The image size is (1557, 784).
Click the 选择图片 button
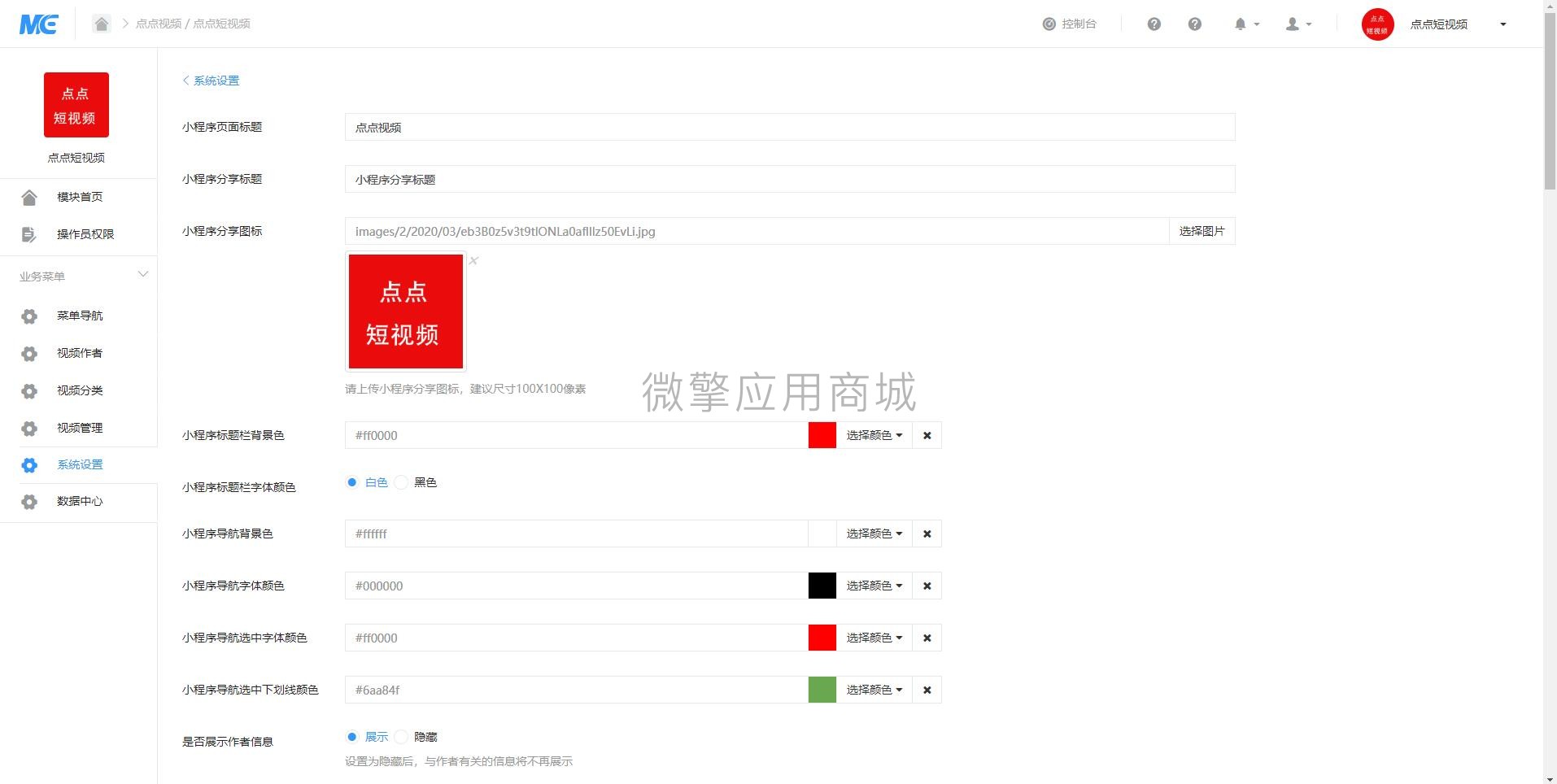(1202, 231)
